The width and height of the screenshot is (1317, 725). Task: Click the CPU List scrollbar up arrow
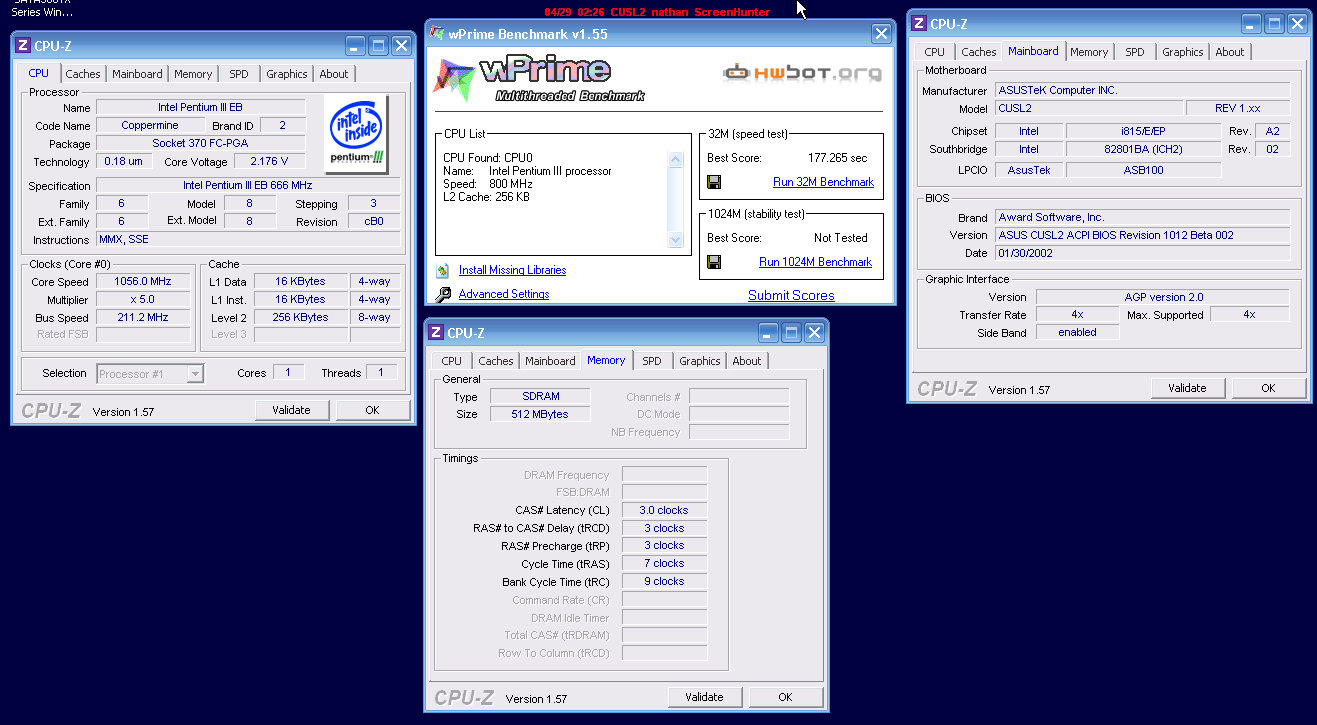pyautogui.click(x=675, y=160)
